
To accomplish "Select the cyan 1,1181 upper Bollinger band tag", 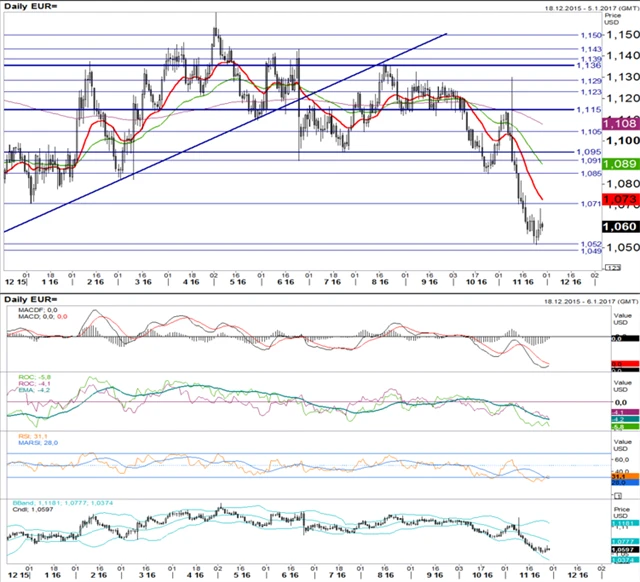I will pyautogui.click(x=625, y=523).
